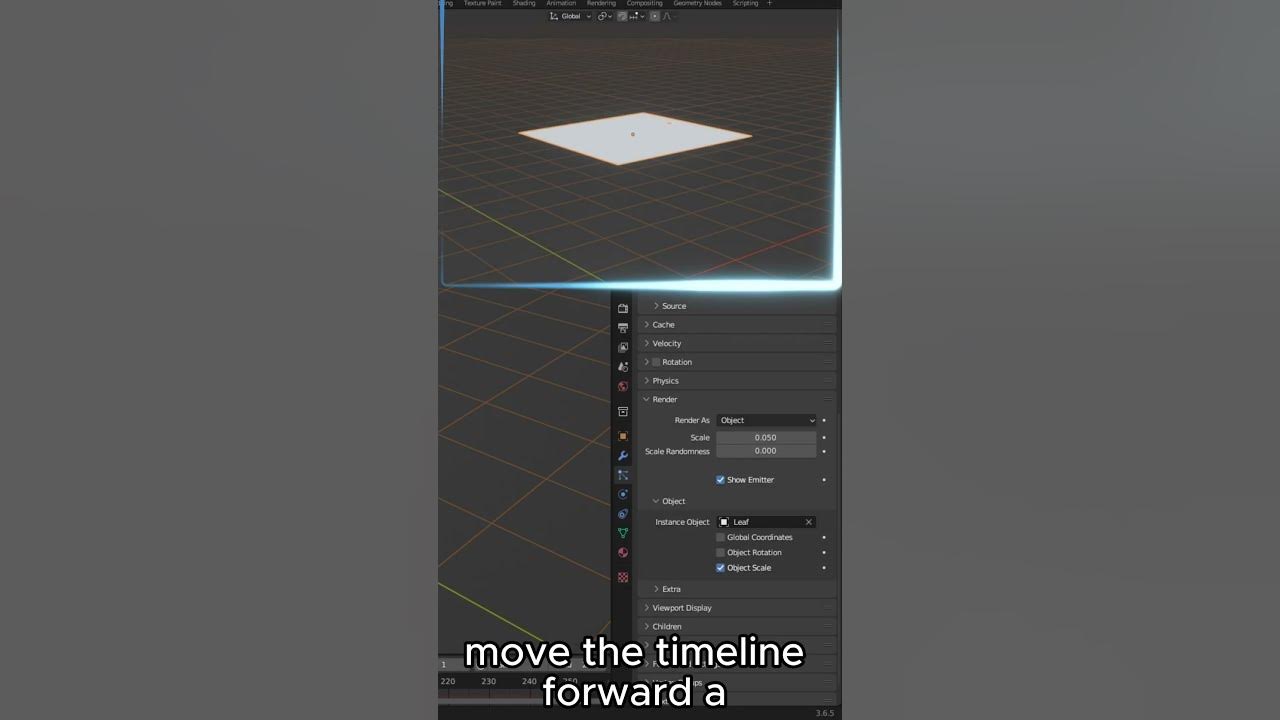
Task: Open the View Layer properties tab icon
Action: click(x=623, y=347)
